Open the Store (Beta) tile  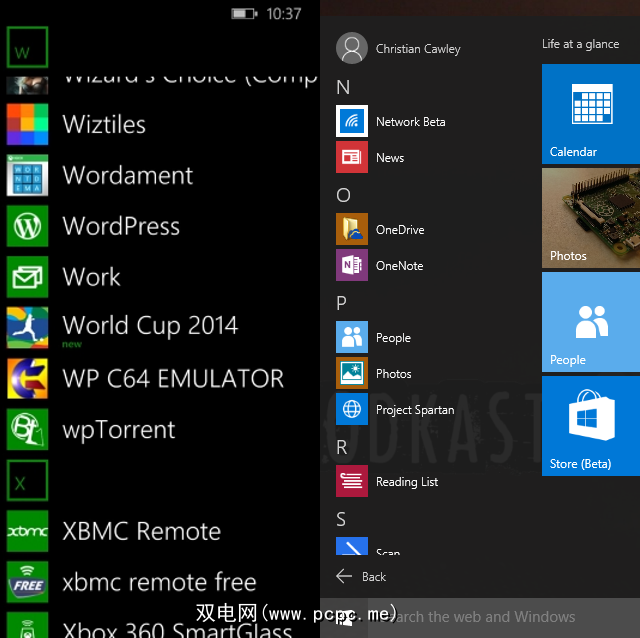(x=591, y=426)
